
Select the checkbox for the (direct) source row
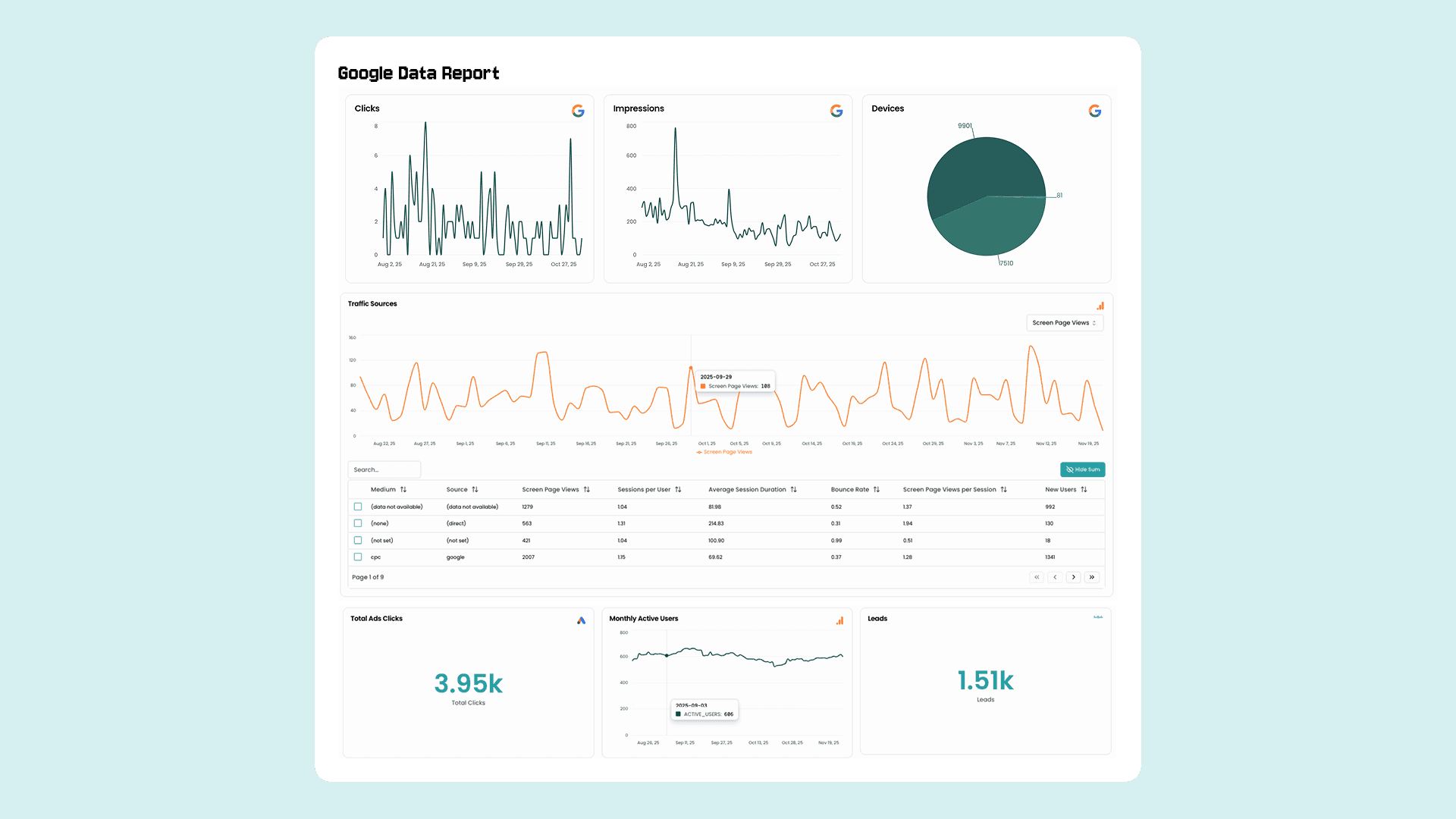[357, 523]
